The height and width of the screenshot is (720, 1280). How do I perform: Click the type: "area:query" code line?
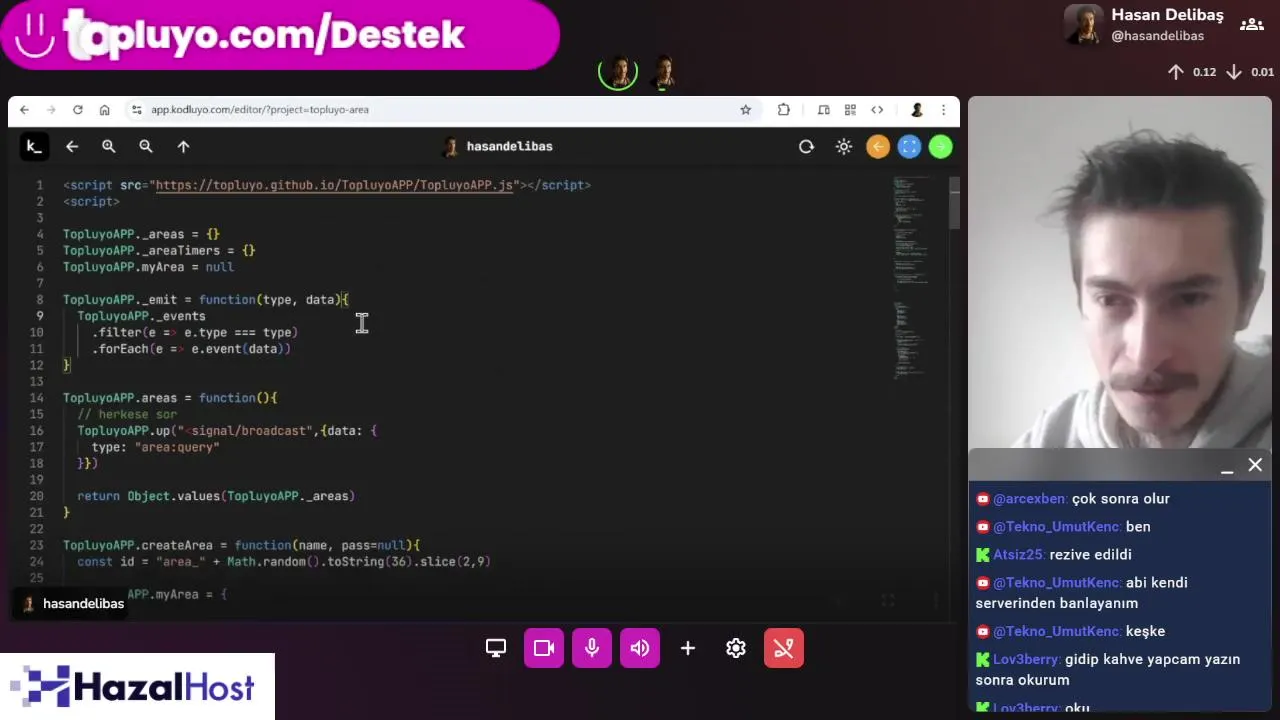pos(155,447)
